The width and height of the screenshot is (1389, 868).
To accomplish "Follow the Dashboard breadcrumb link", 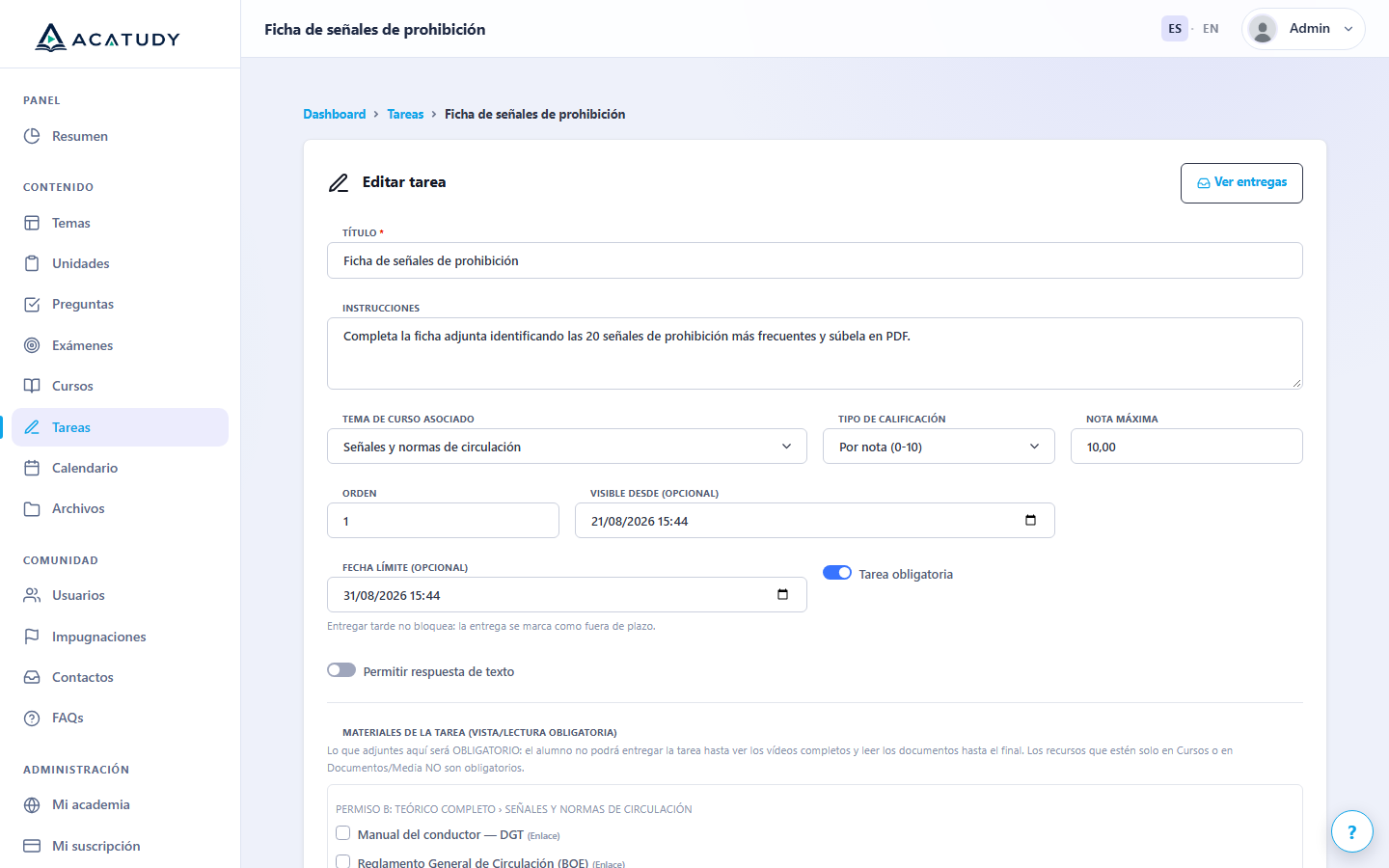I will click(x=335, y=114).
